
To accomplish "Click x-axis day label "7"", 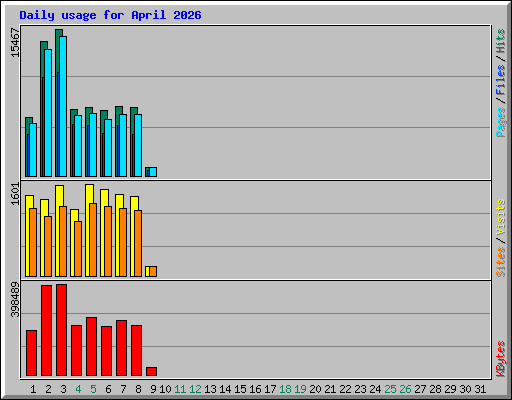I will coord(123,389).
